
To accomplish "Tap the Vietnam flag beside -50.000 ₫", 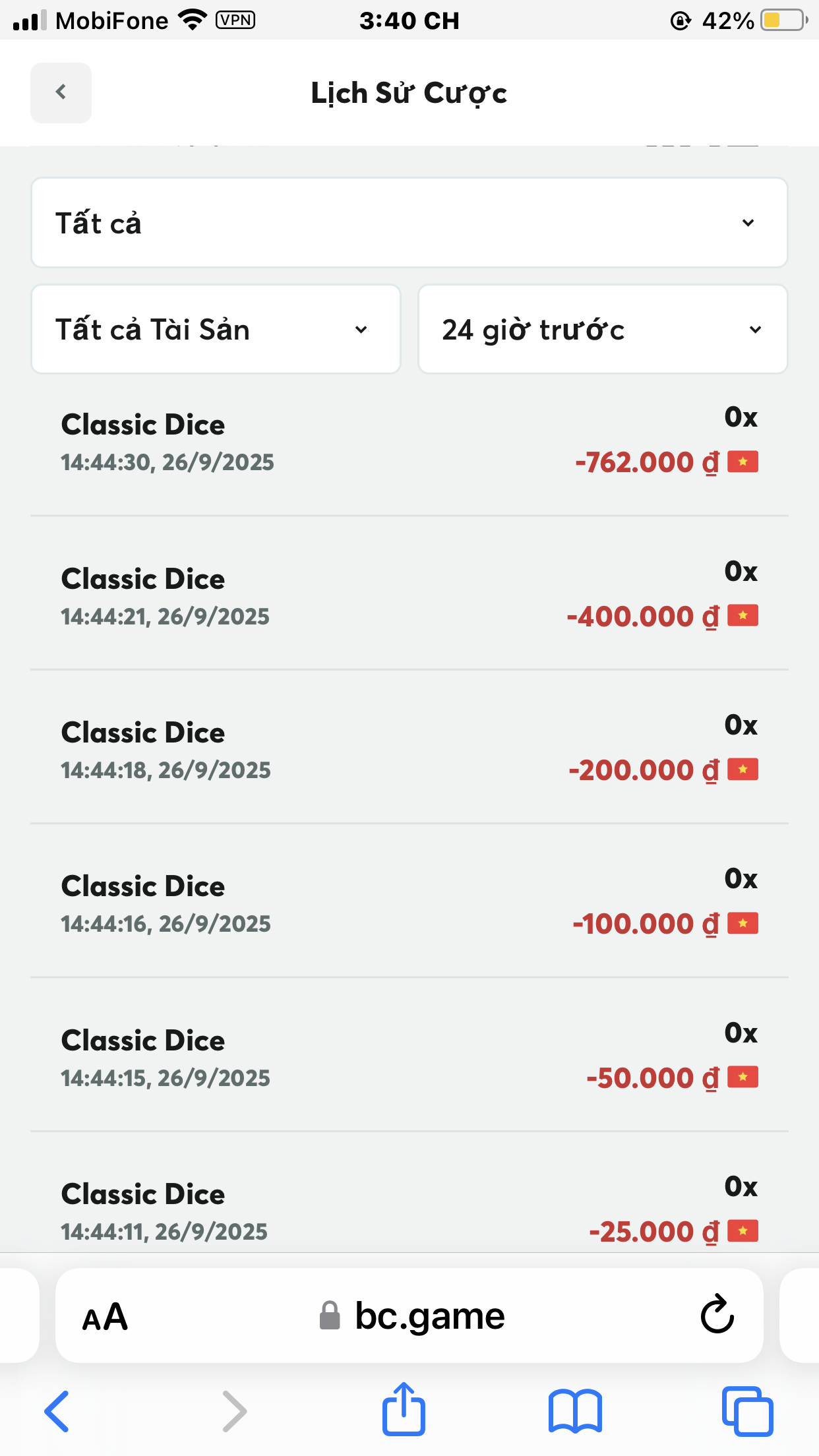I will click(743, 1077).
